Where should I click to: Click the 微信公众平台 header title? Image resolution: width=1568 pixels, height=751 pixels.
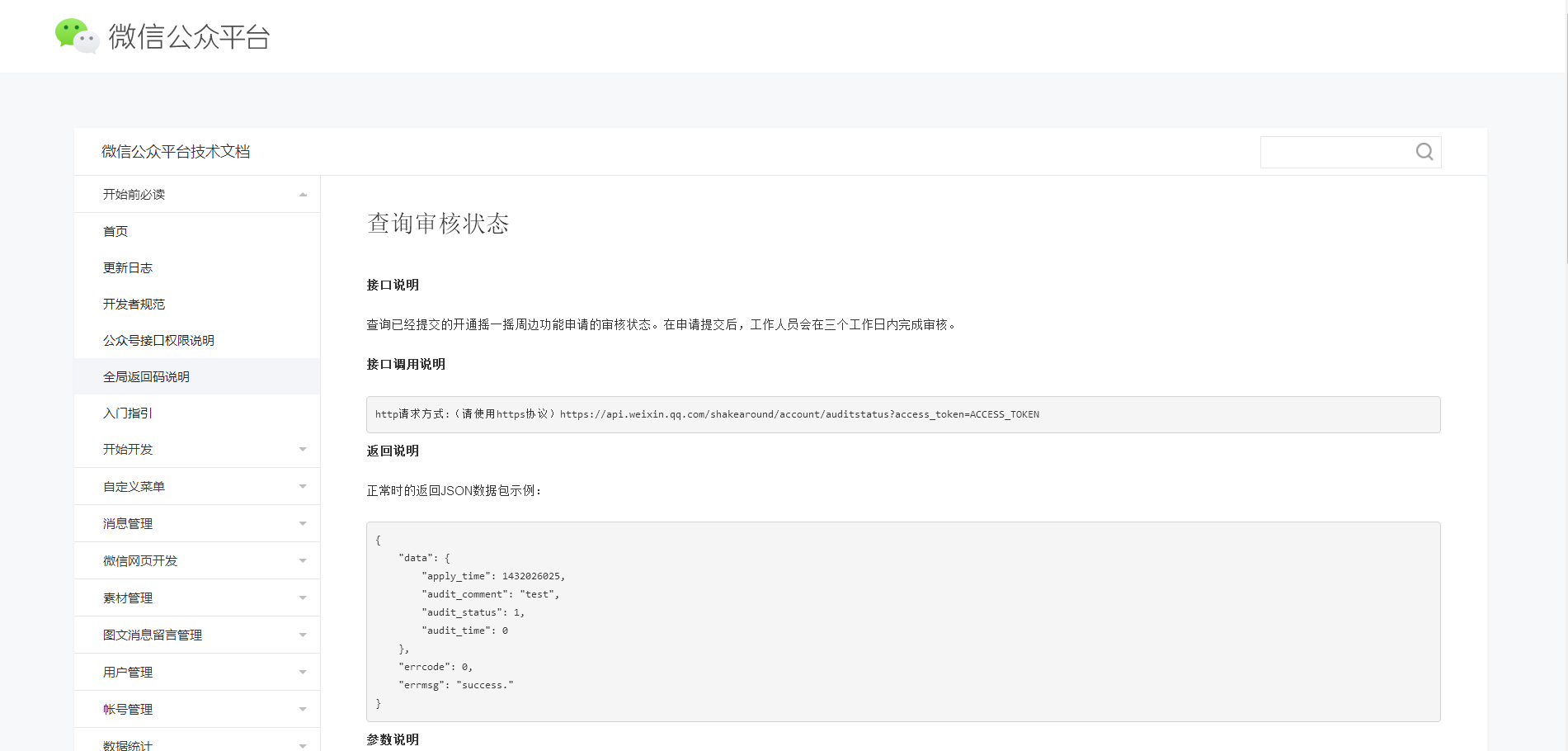(x=189, y=36)
